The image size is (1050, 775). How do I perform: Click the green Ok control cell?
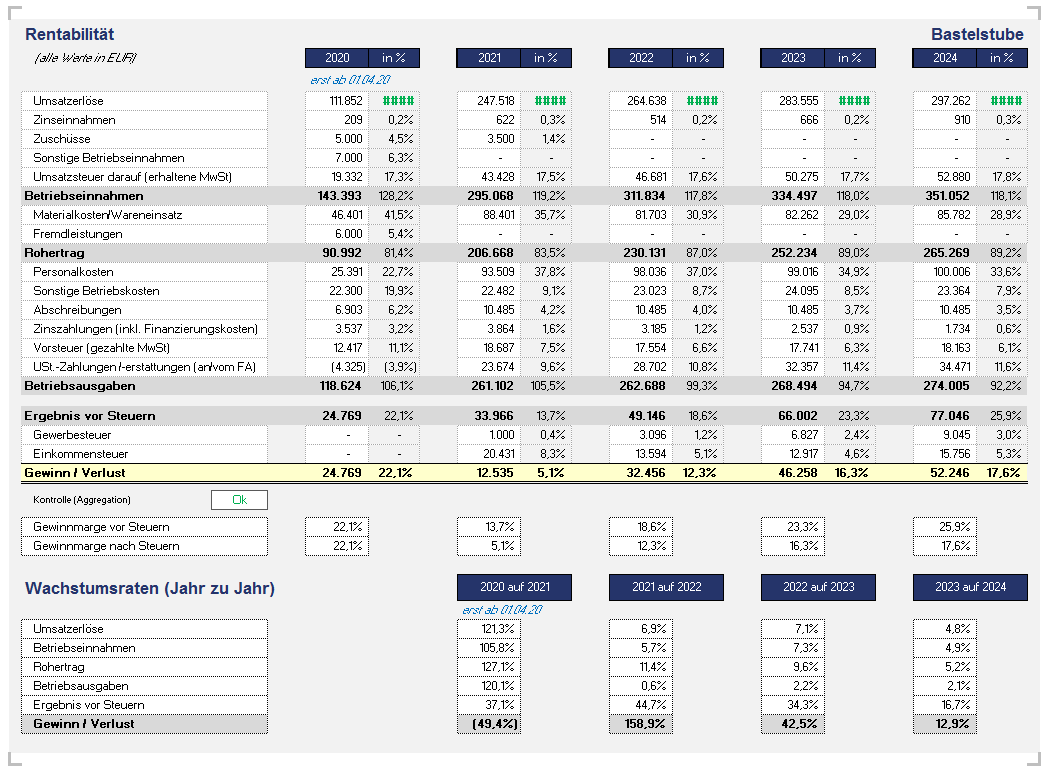239,500
